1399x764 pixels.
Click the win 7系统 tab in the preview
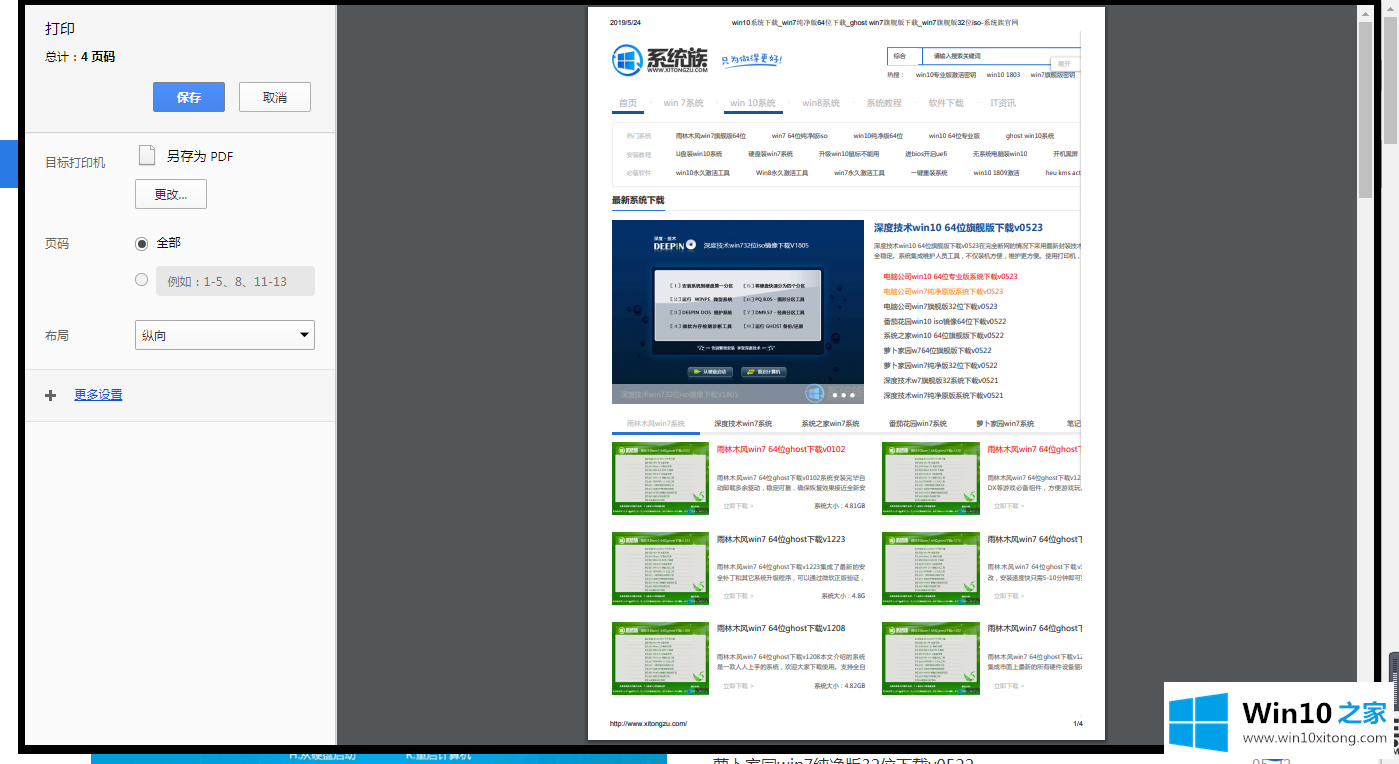pos(684,103)
